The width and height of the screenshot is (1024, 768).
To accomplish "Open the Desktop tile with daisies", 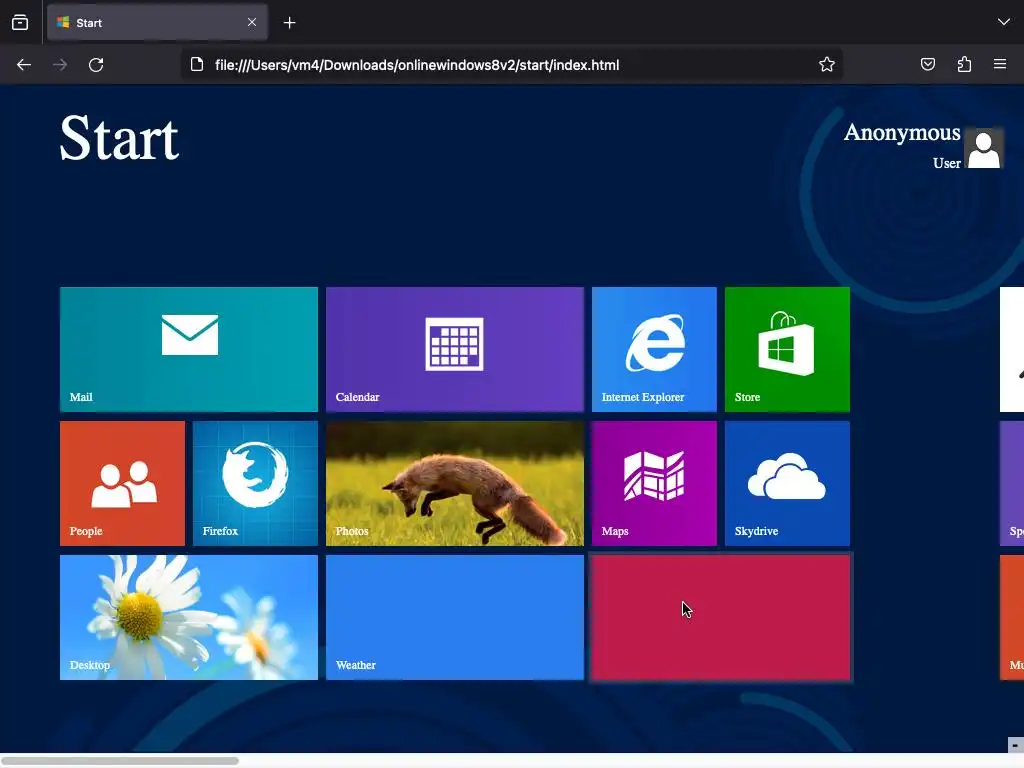I will (189, 617).
